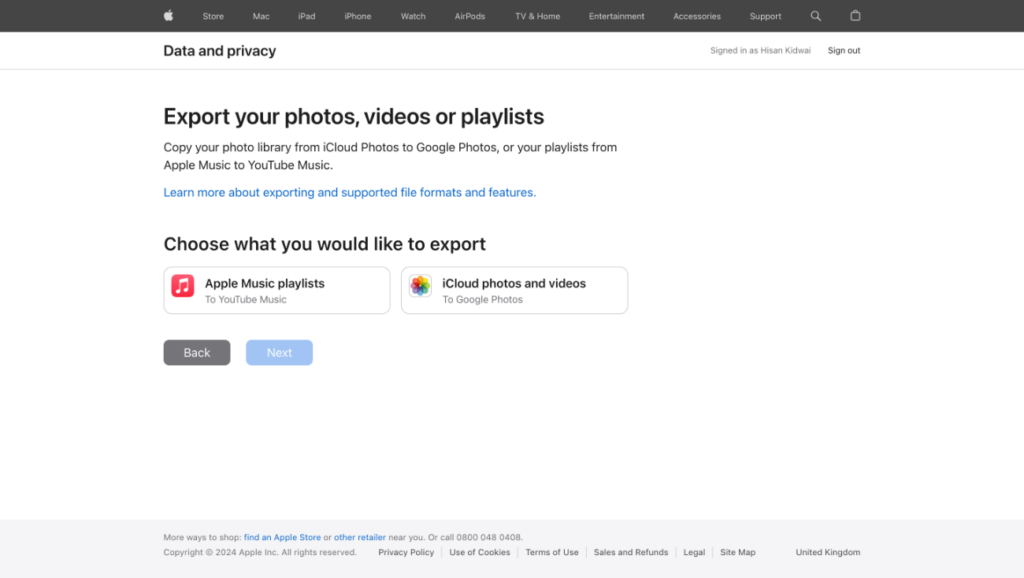Viewport: 1024px width, 578px height.
Task: Click the find an Apple Store link
Action: coord(283,537)
